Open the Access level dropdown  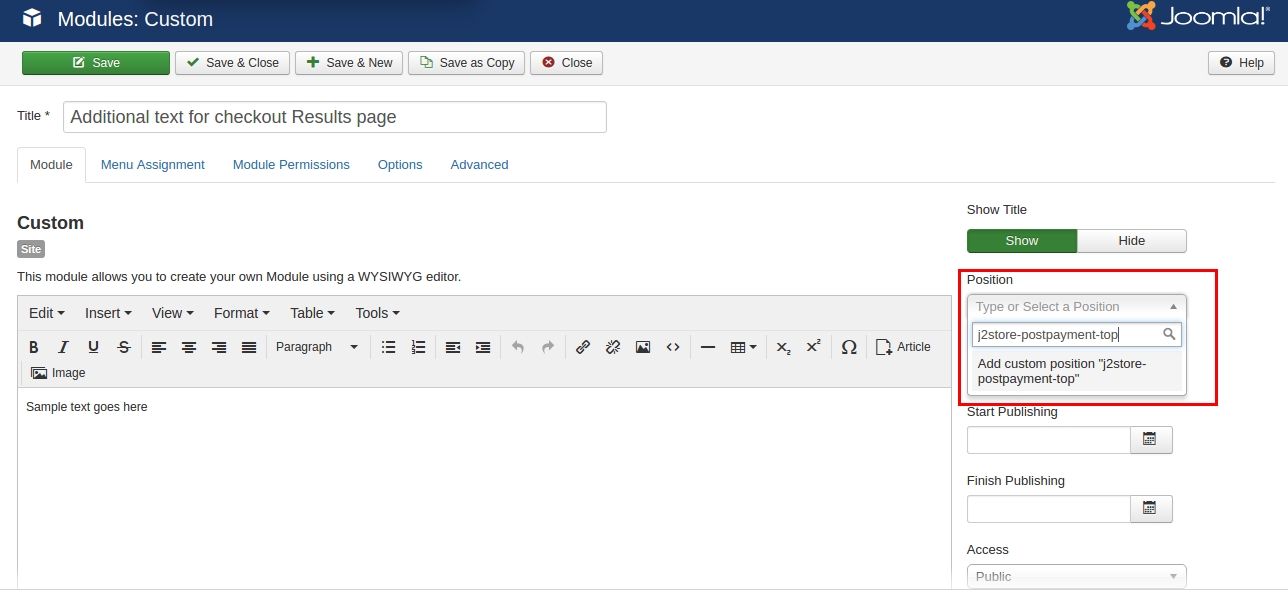tap(1076, 576)
